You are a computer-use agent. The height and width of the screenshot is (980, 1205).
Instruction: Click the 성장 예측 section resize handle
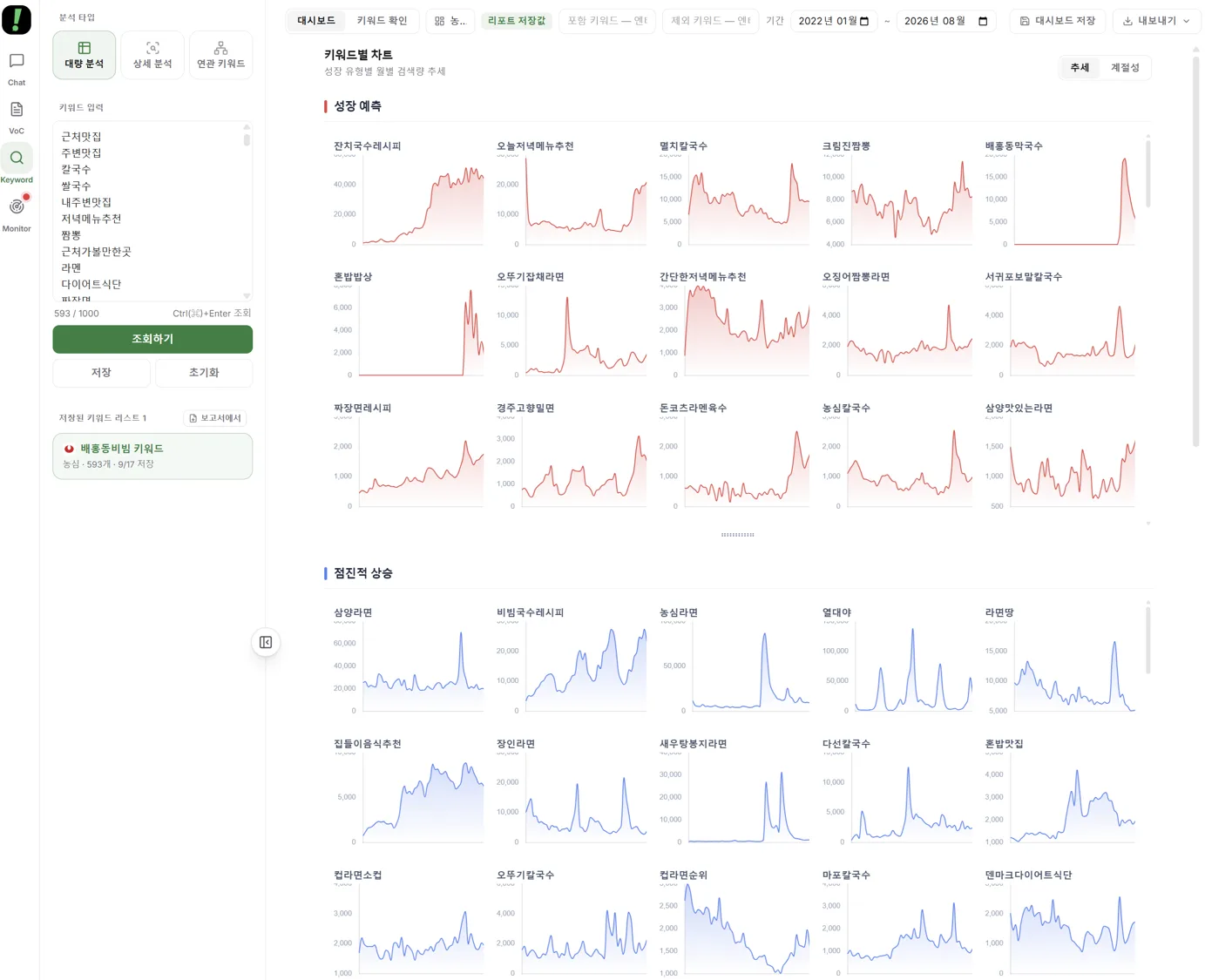click(x=738, y=535)
